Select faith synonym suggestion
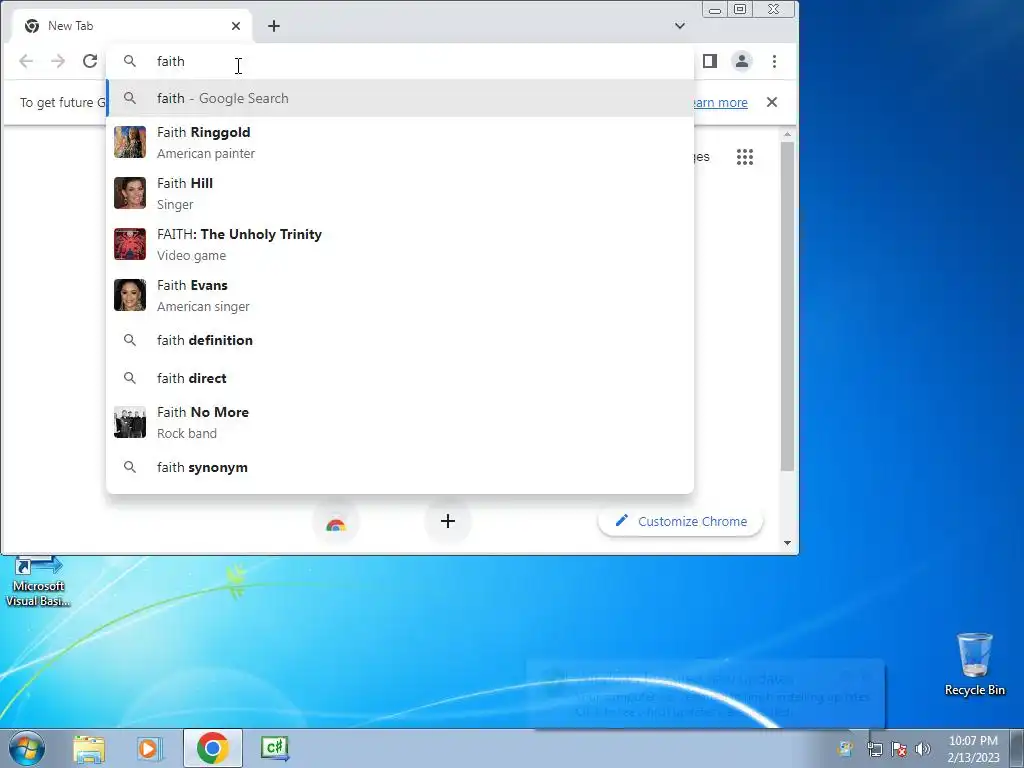 point(400,468)
